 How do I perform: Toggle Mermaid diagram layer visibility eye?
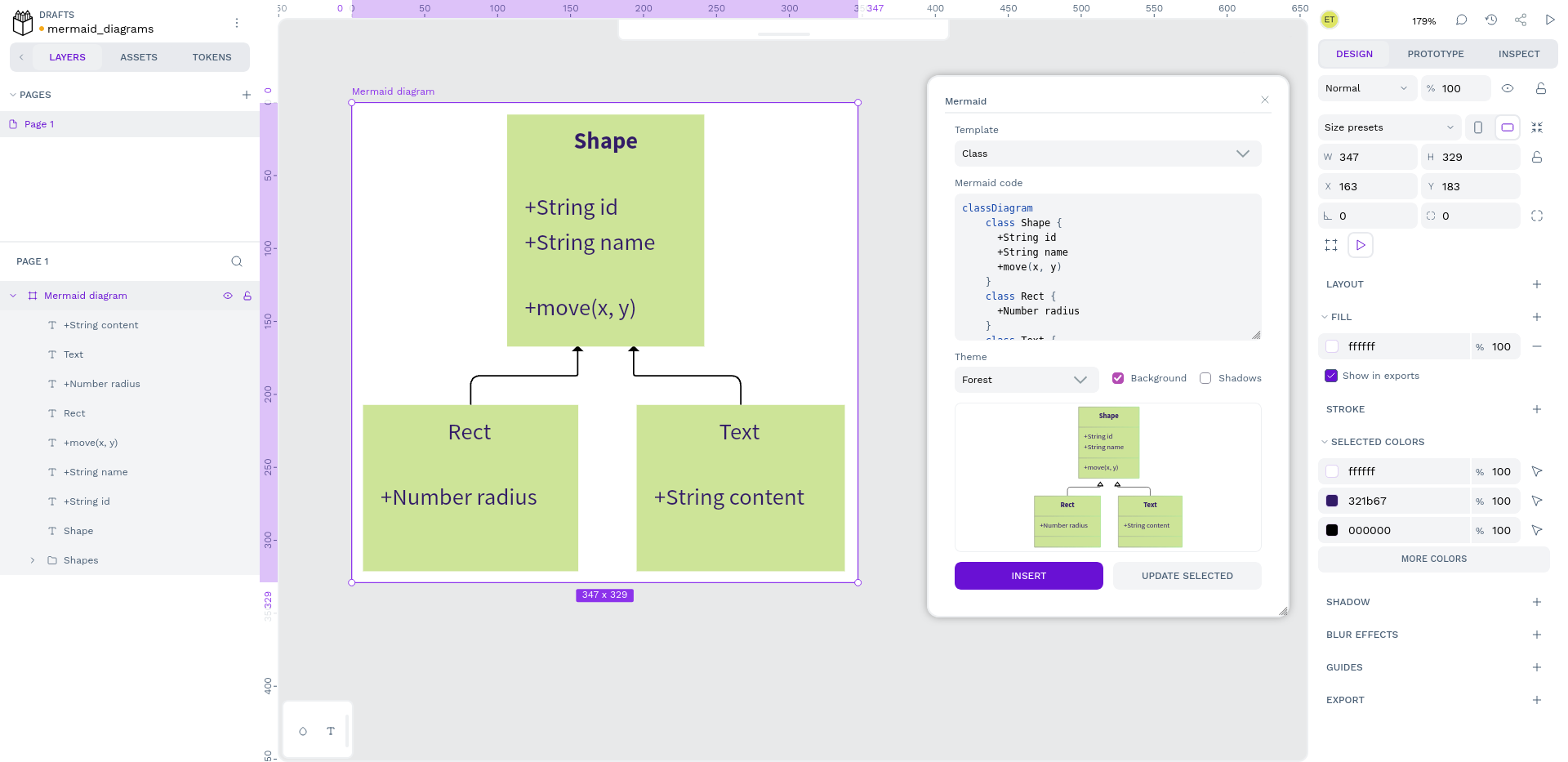(228, 296)
